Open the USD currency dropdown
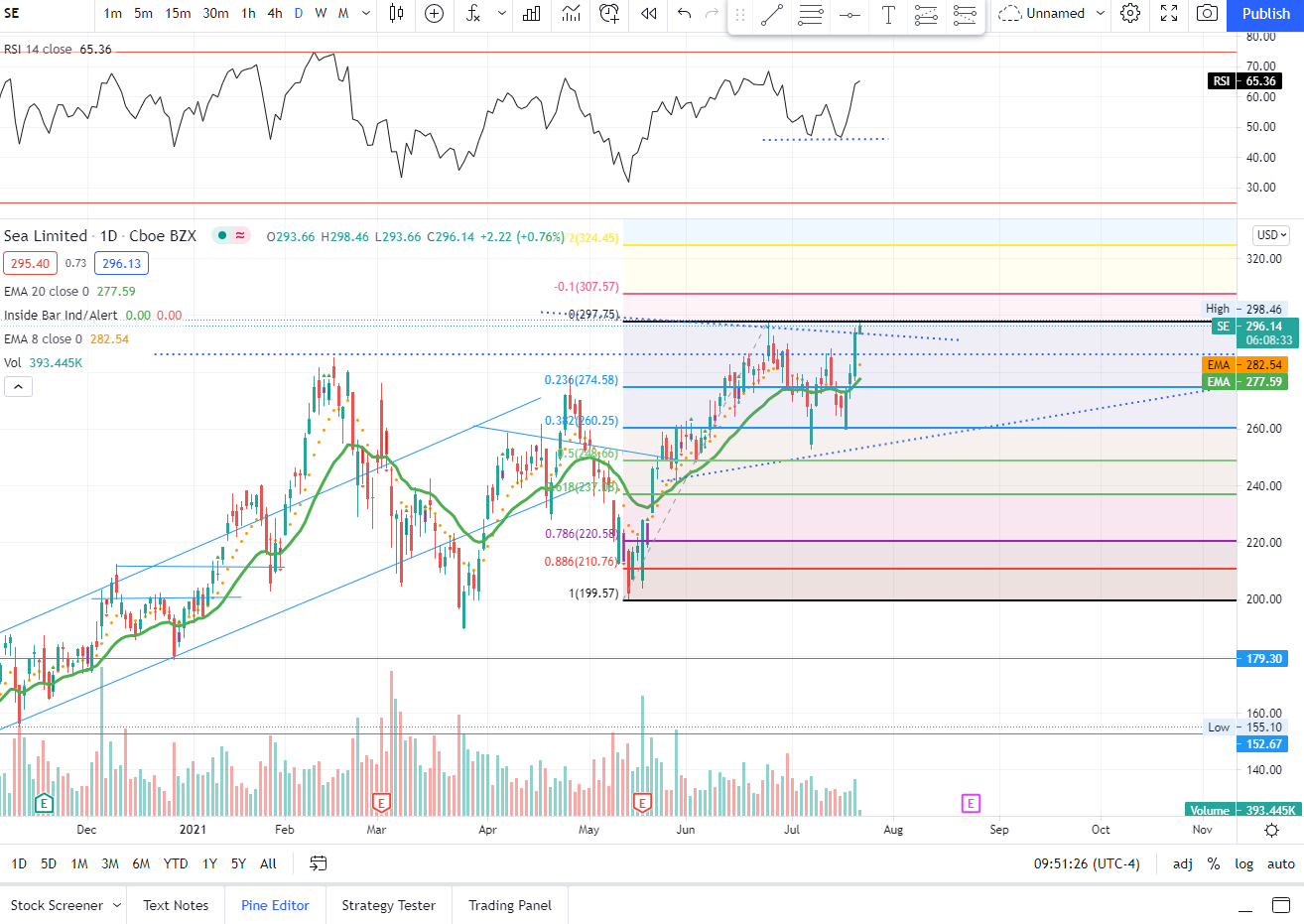Viewport: 1304px width, 924px height. pos(1271,235)
